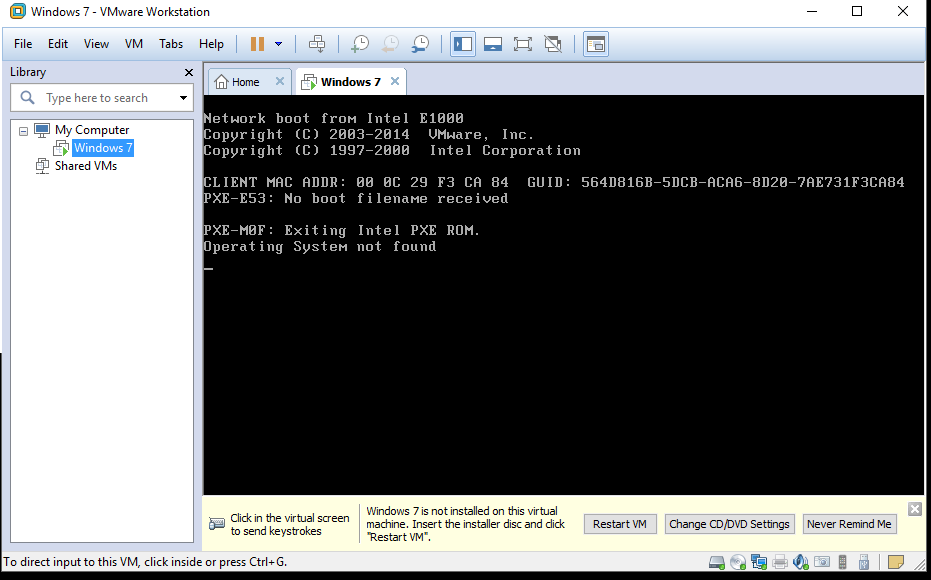
Task: Open the Tabs menu
Action: 171,44
